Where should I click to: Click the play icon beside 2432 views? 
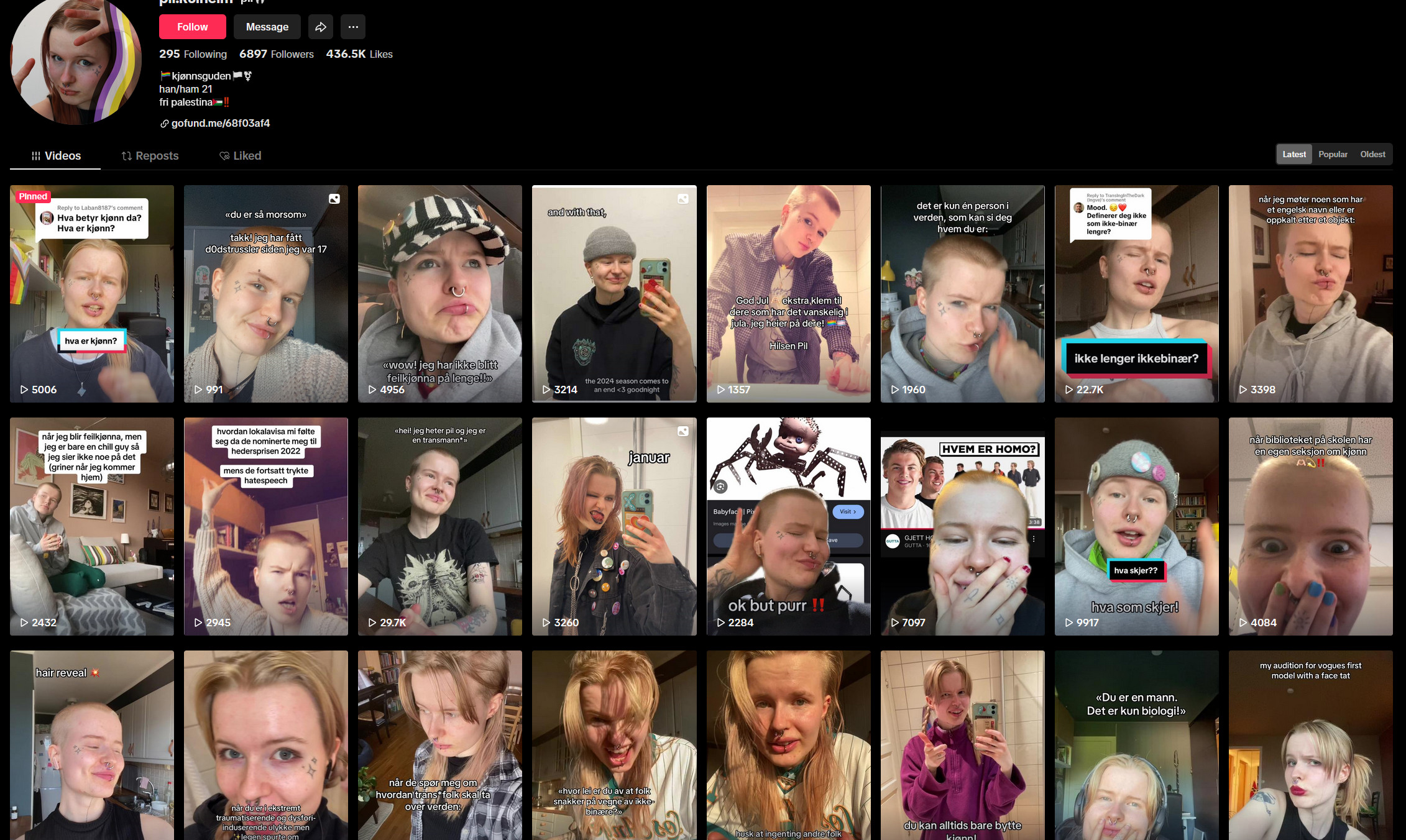24,622
